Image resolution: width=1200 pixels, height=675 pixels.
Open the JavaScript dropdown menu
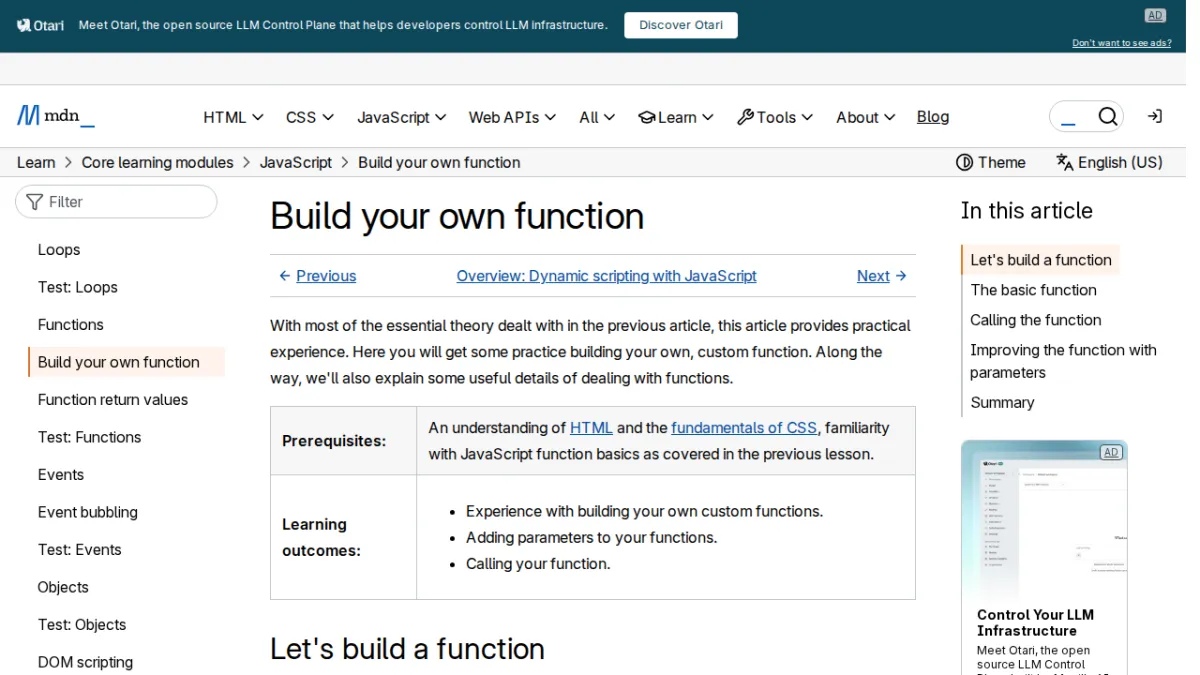[x=402, y=117]
